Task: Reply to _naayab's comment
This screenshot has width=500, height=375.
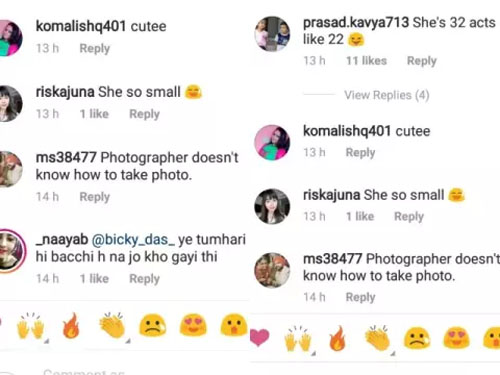Action: coord(144,279)
